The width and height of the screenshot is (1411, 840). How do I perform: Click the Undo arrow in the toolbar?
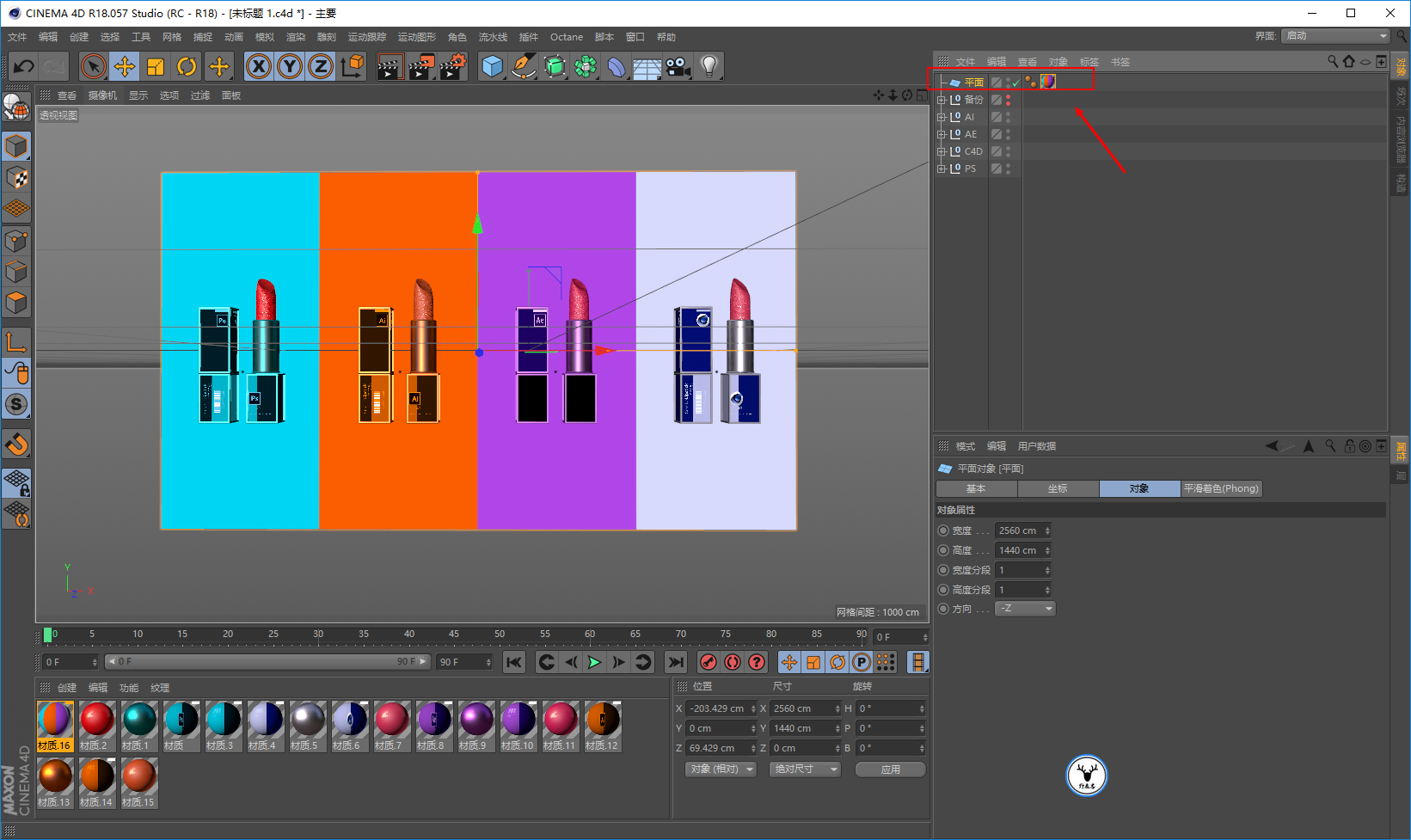[24, 66]
